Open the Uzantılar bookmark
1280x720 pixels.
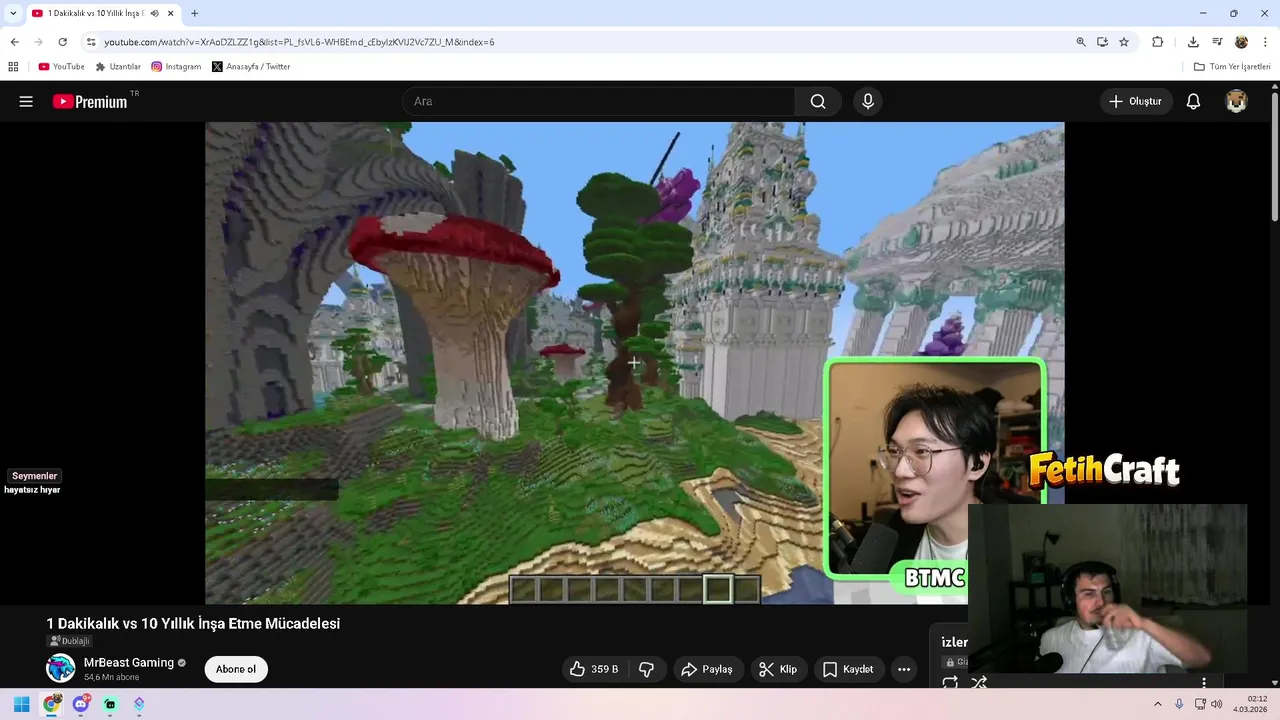[x=118, y=67]
